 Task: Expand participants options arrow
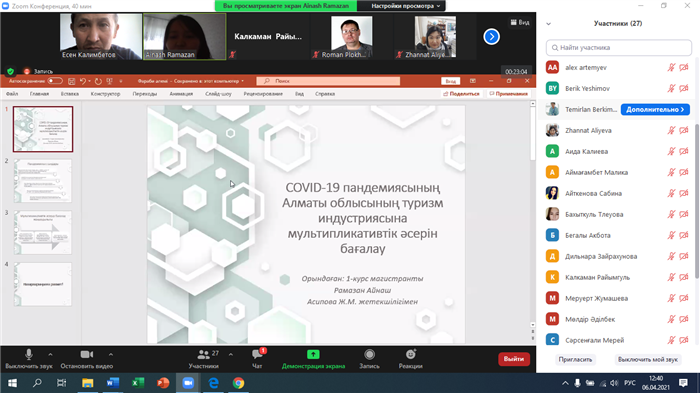231,355
